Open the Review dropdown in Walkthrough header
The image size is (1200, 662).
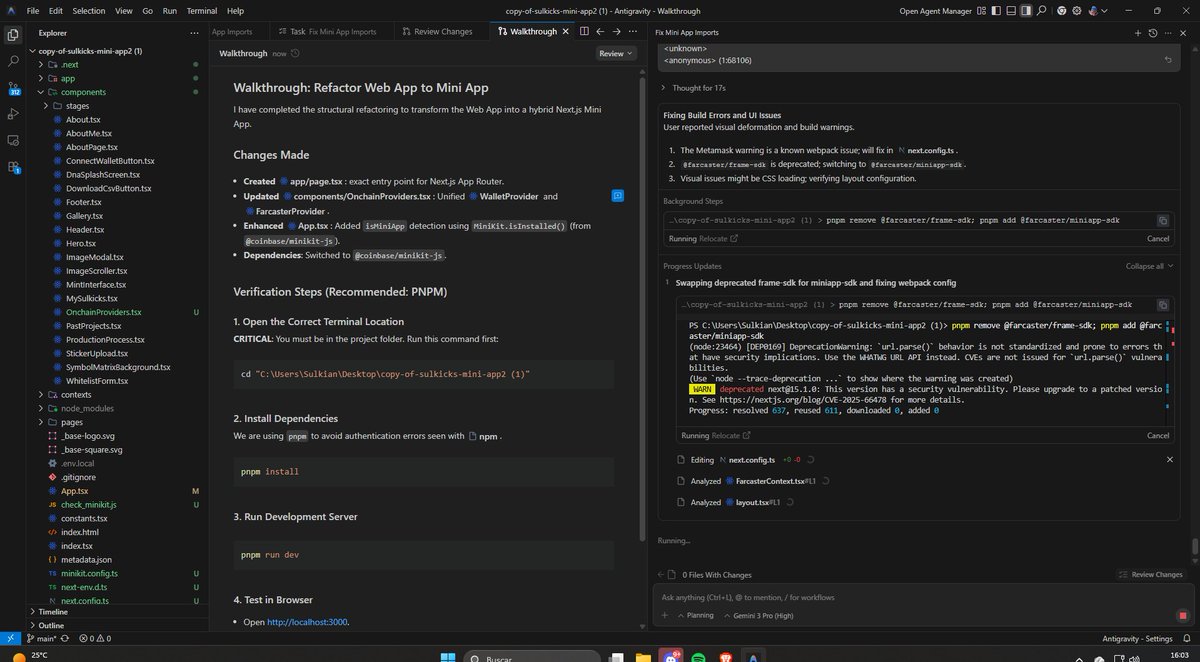(615, 54)
